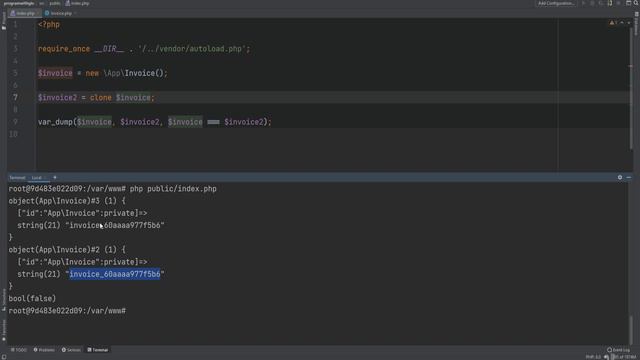Click the last terminal prompt line
Screen dimensions: 640x360
[x=67, y=311]
